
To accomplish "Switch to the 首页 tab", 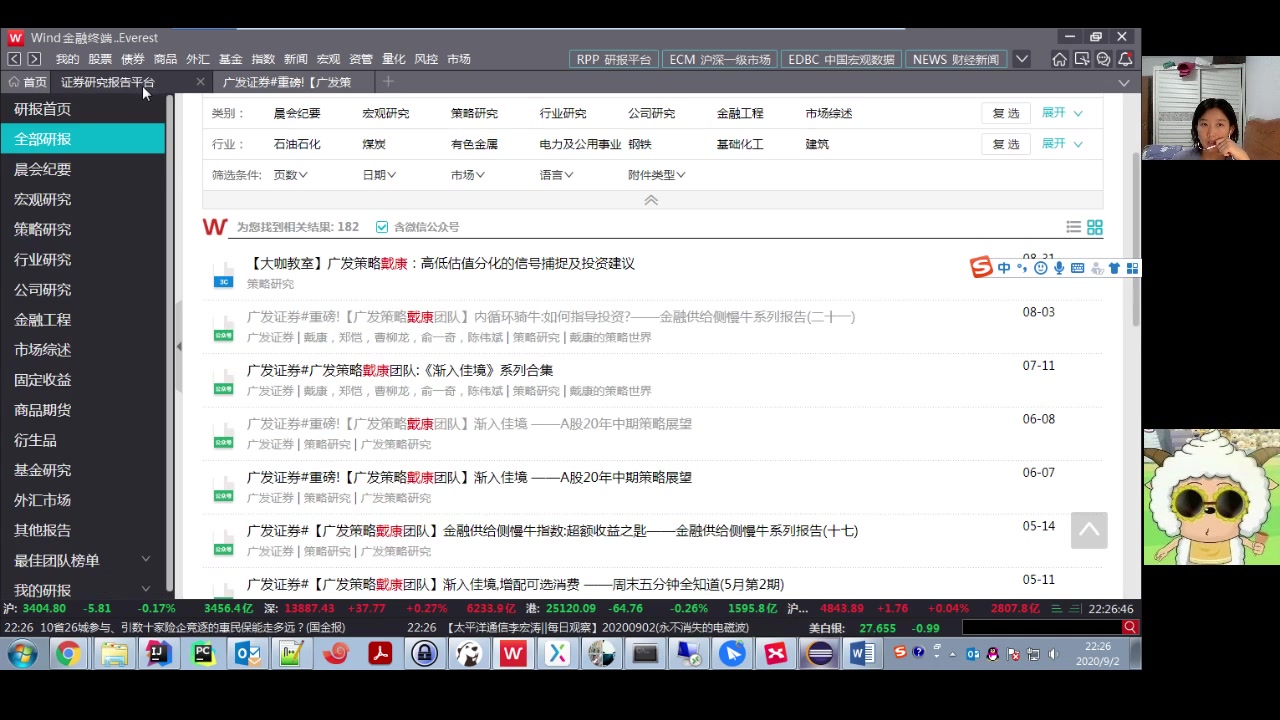I will coord(27,82).
